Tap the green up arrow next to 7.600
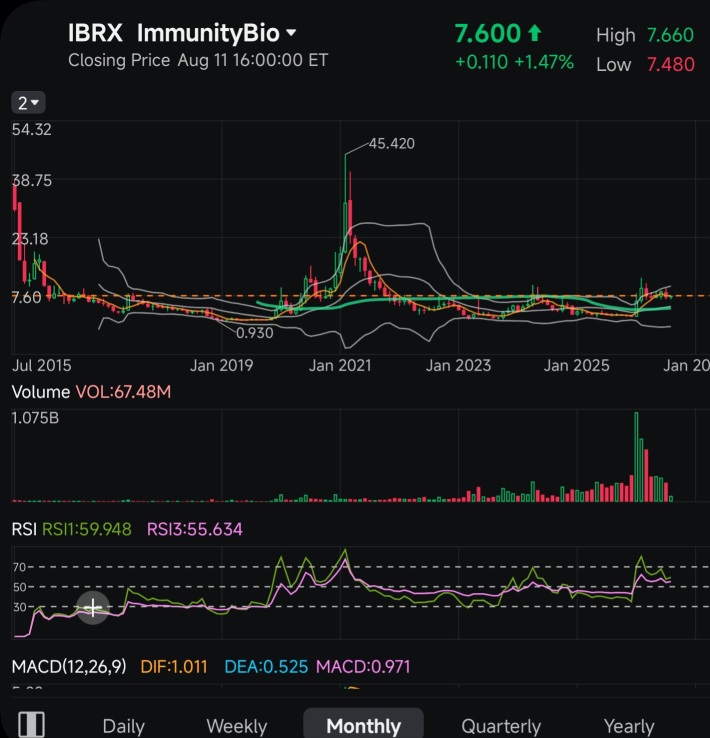Screen dimensions: 710x738 tap(534, 33)
